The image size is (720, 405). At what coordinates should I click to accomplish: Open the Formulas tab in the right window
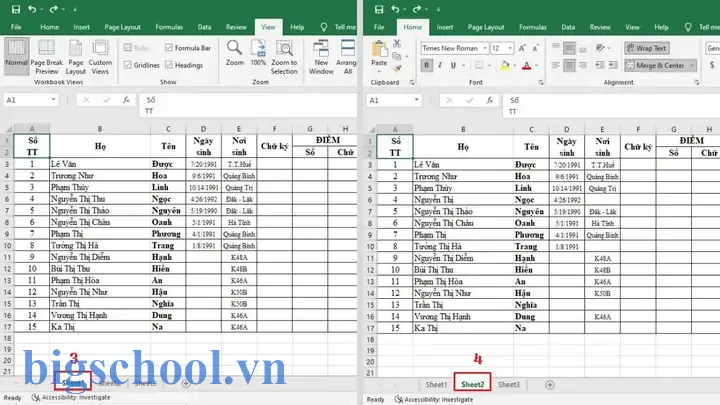(533, 27)
